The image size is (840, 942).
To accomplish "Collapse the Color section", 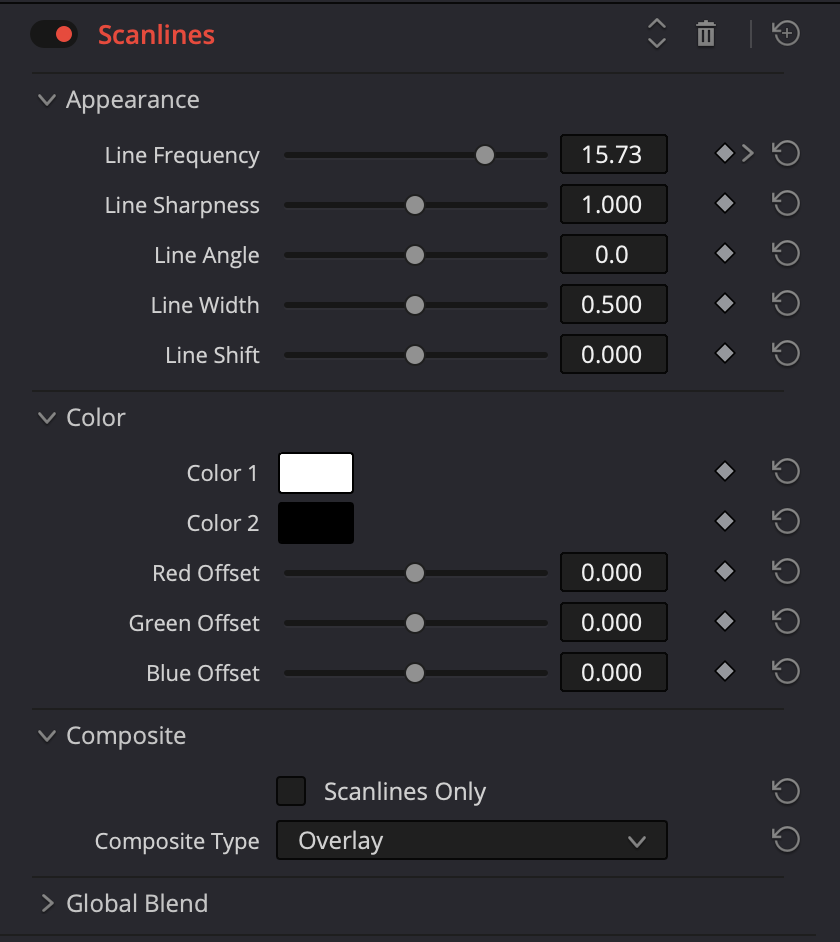I will pyautogui.click(x=47, y=417).
